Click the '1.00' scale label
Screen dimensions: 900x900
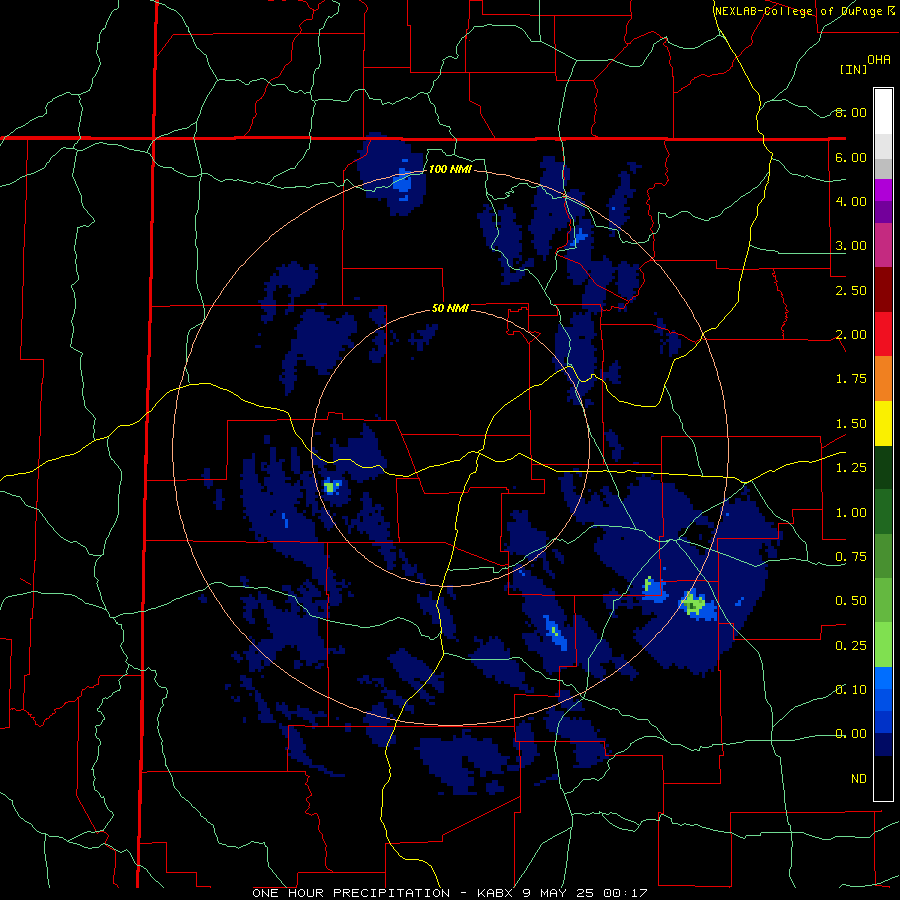pyautogui.click(x=851, y=513)
